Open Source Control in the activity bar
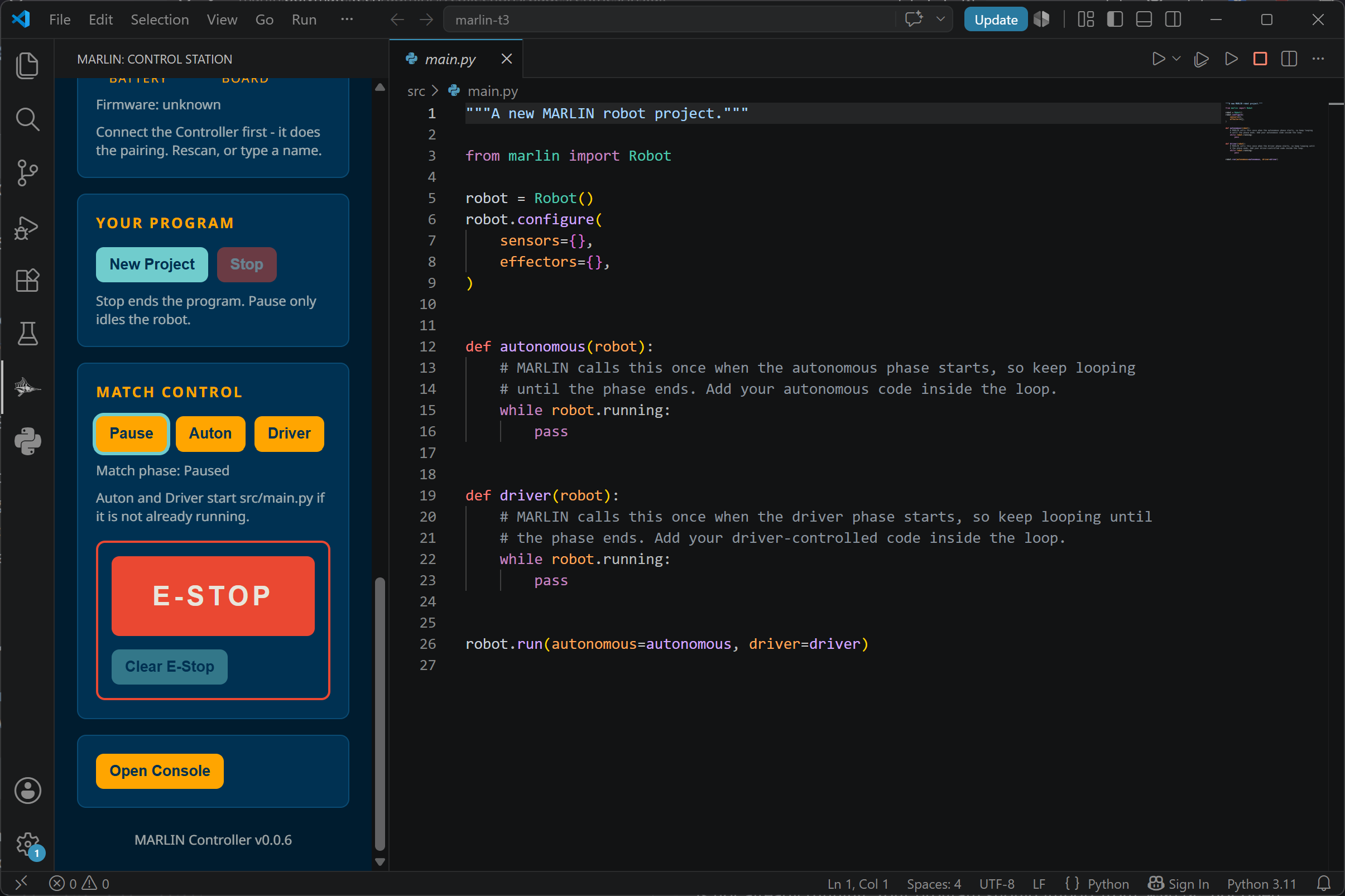The width and height of the screenshot is (1345, 896). 27,172
